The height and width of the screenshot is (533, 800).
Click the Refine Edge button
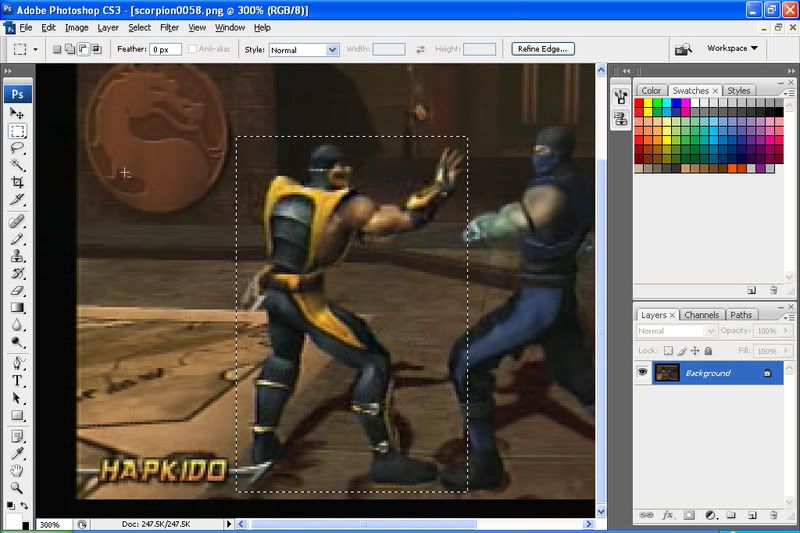[x=543, y=49]
